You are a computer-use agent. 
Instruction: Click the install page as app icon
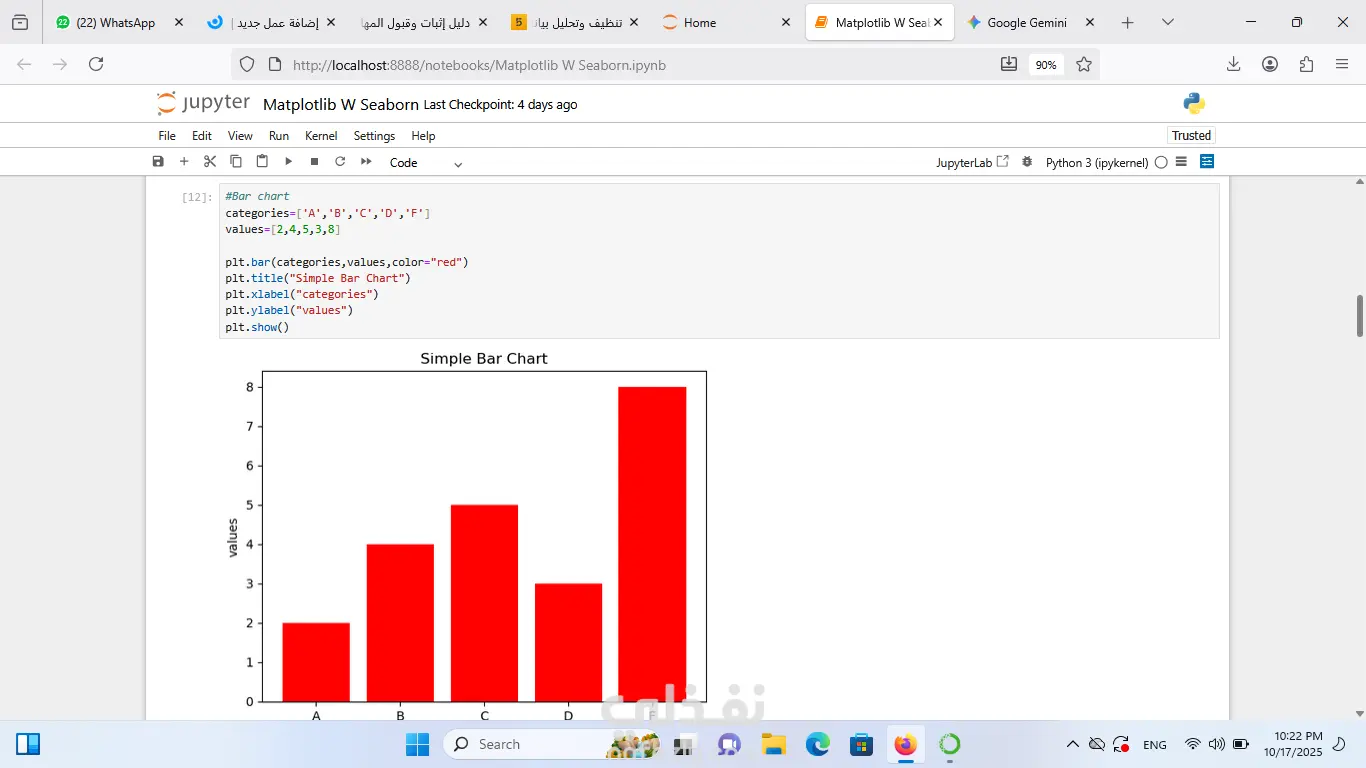coord(1008,65)
